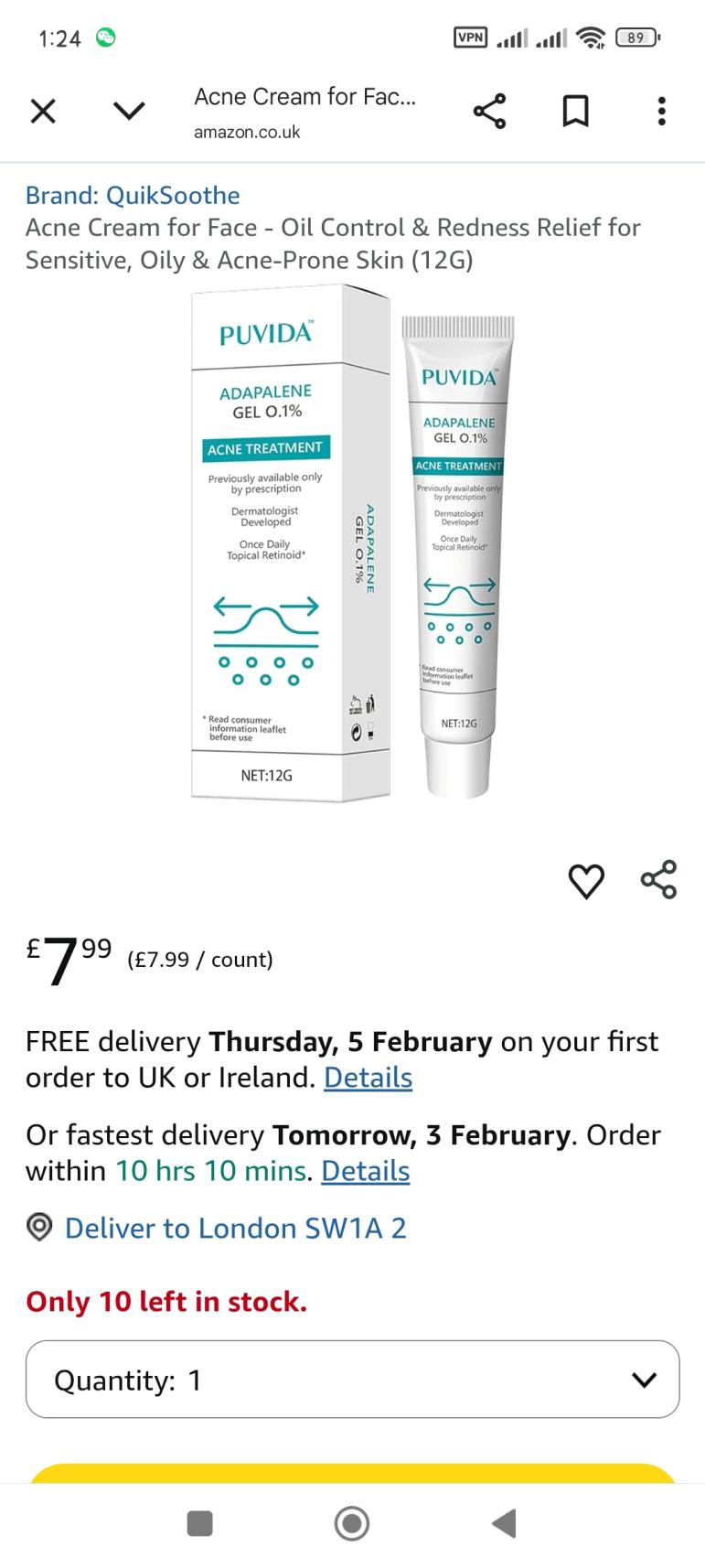Change address Deliver to London SW1A 2
This screenshot has height=1568, width=705.
point(235,1228)
